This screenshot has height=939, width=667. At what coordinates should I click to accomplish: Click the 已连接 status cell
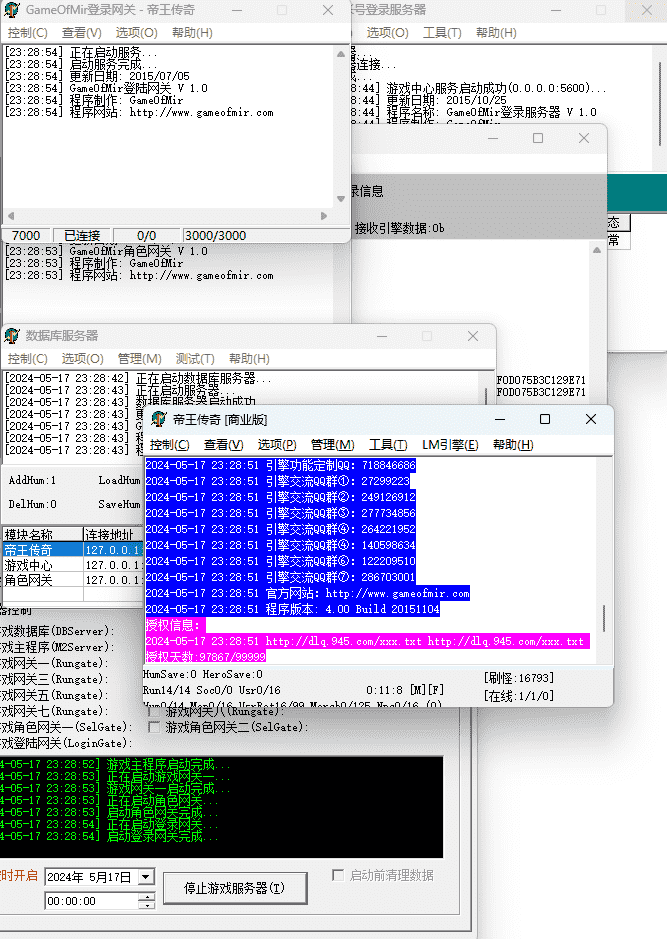(82, 235)
